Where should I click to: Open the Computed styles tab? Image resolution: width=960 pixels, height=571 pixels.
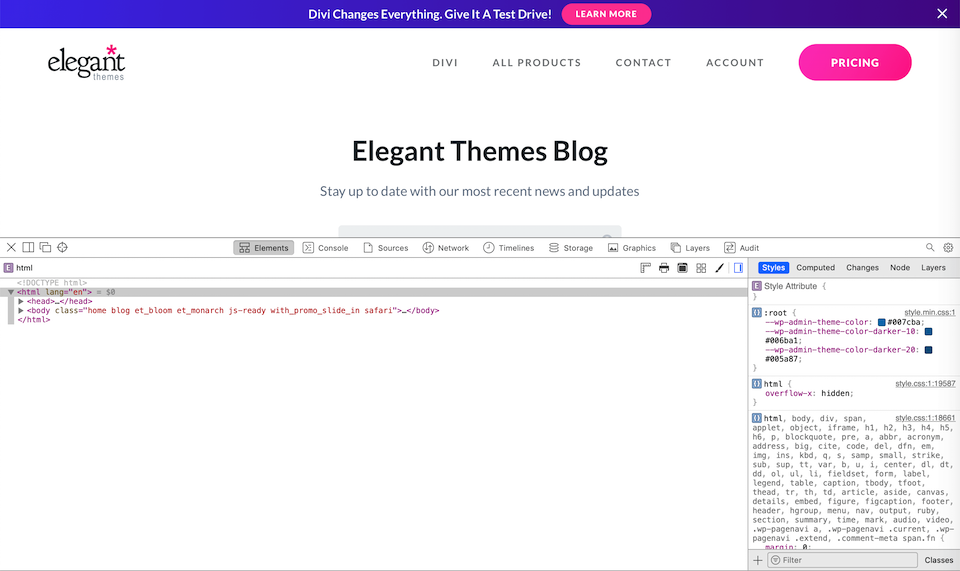815,268
